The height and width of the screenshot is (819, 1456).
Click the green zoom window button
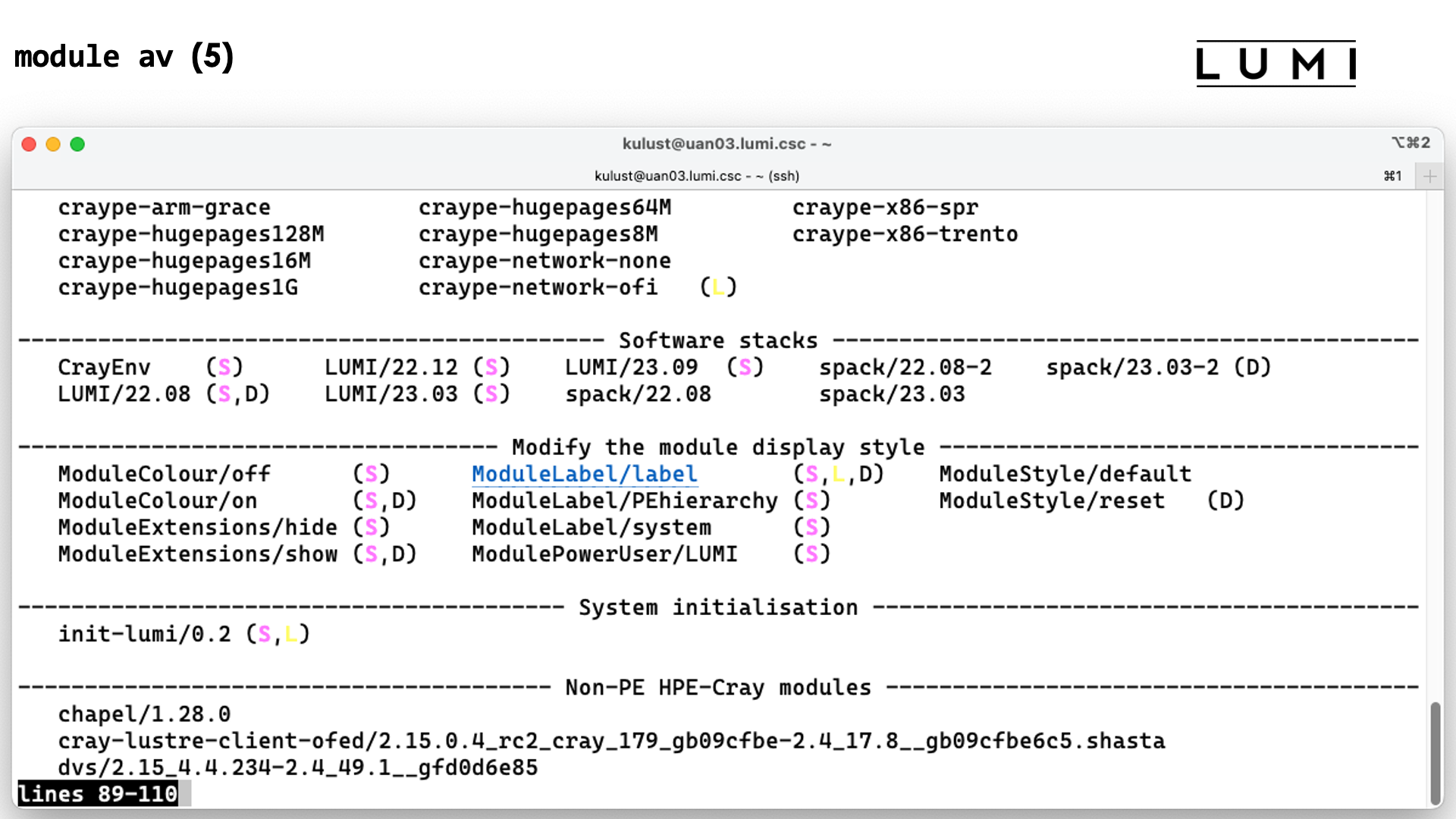click(77, 144)
